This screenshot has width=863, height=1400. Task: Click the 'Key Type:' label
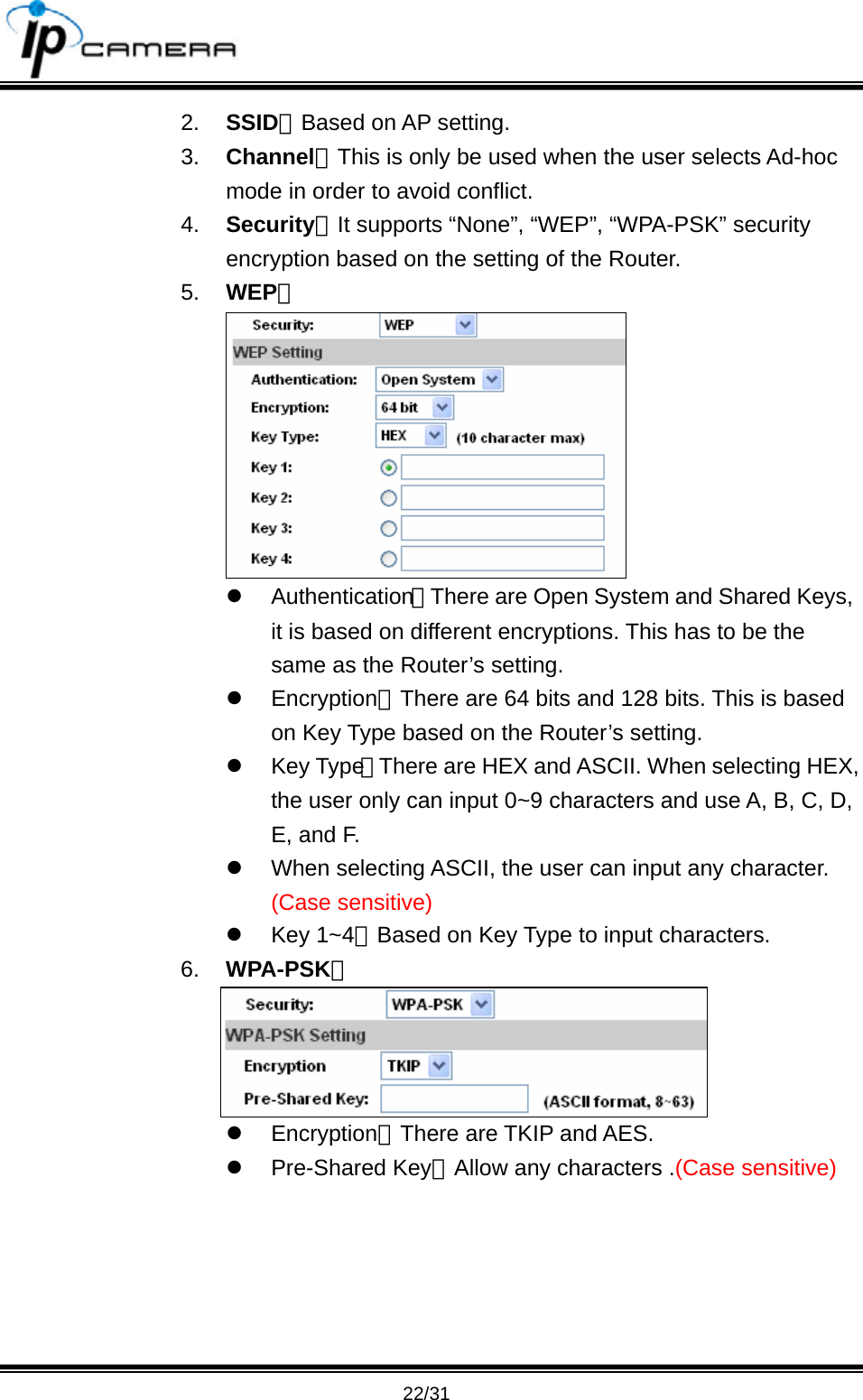point(284,437)
